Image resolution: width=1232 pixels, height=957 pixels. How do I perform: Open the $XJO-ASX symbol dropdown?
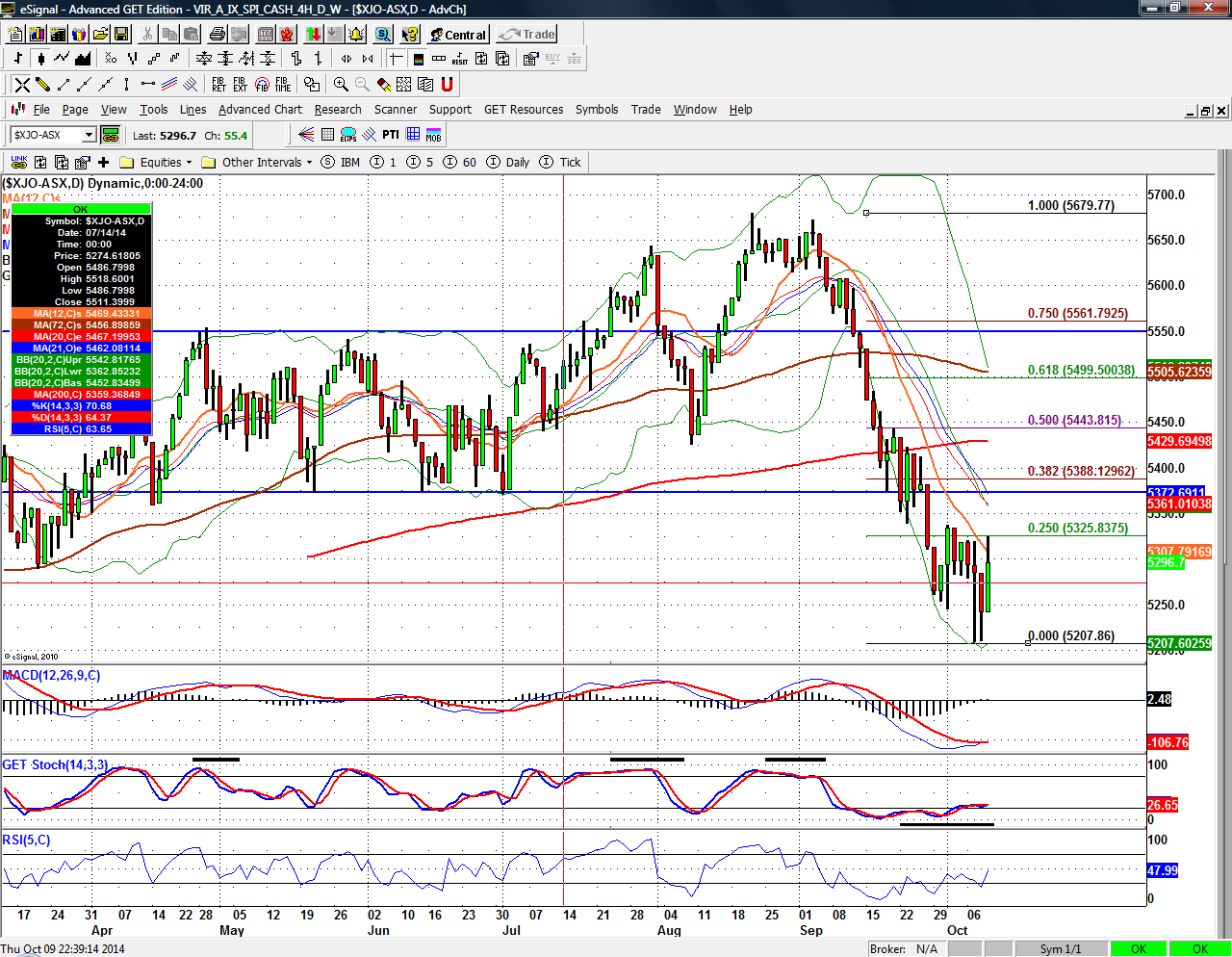coord(89,135)
